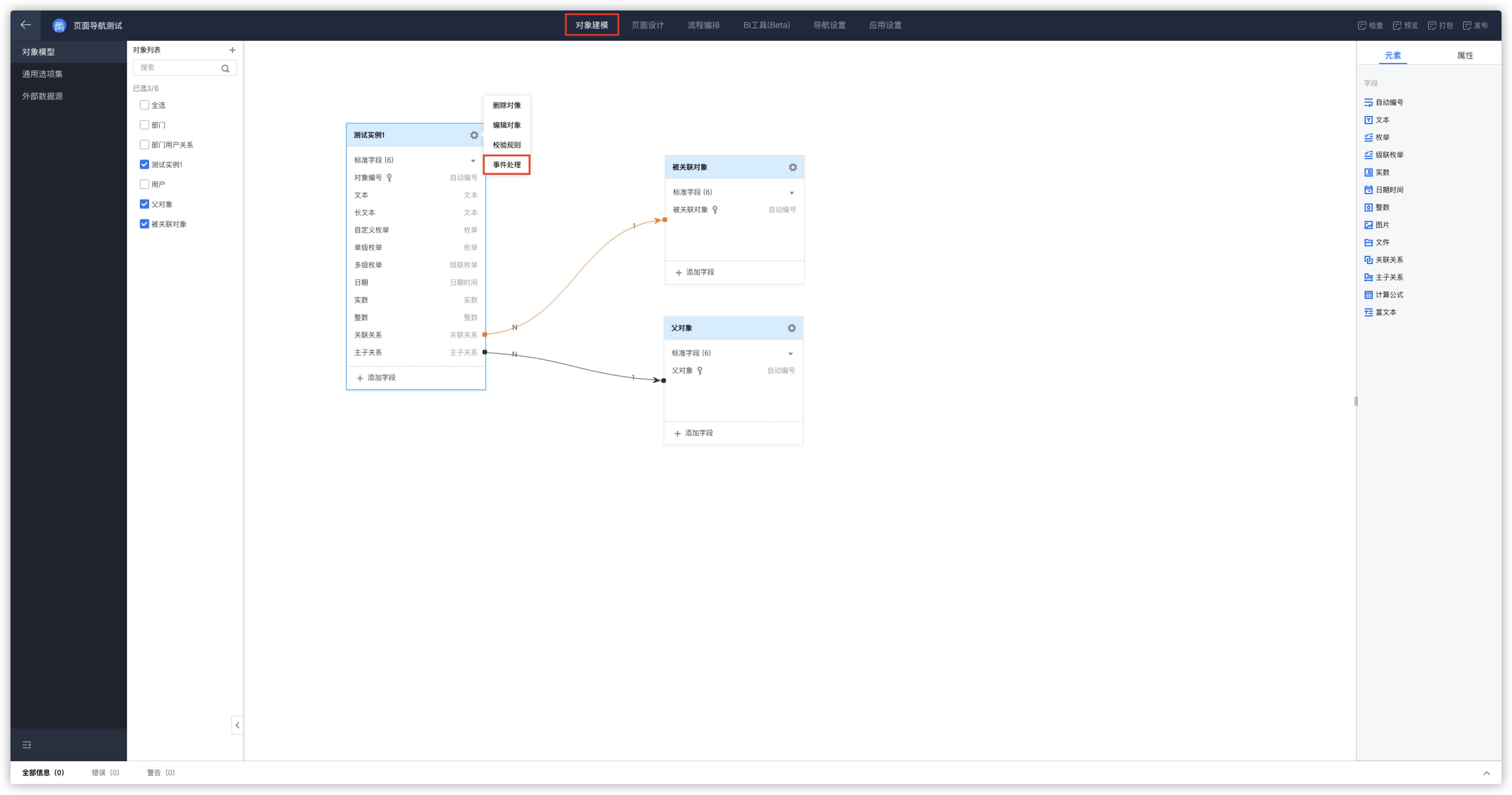The image size is (1512, 795).
Task: Select the 对象建模 tab
Action: coord(592,25)
